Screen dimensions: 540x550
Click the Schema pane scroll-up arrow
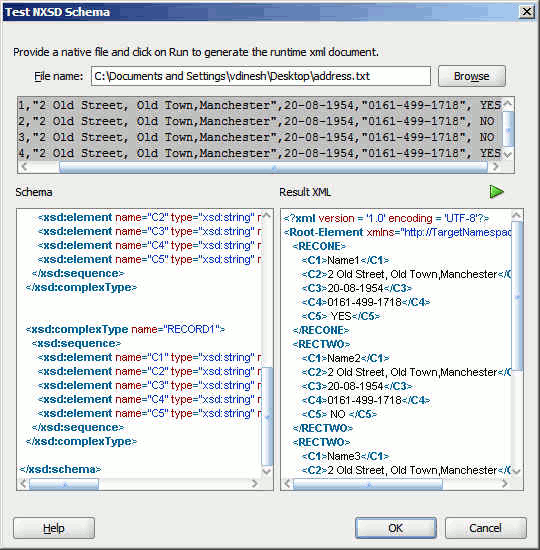point(267,215)
